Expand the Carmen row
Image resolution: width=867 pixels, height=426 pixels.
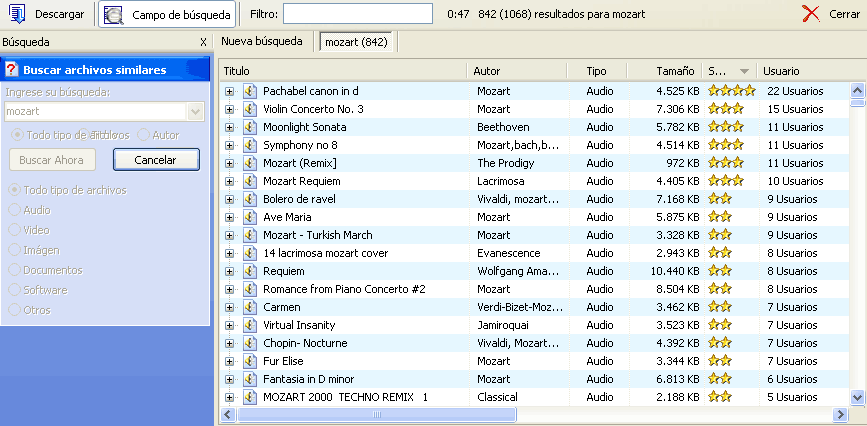tap(229, 307)
